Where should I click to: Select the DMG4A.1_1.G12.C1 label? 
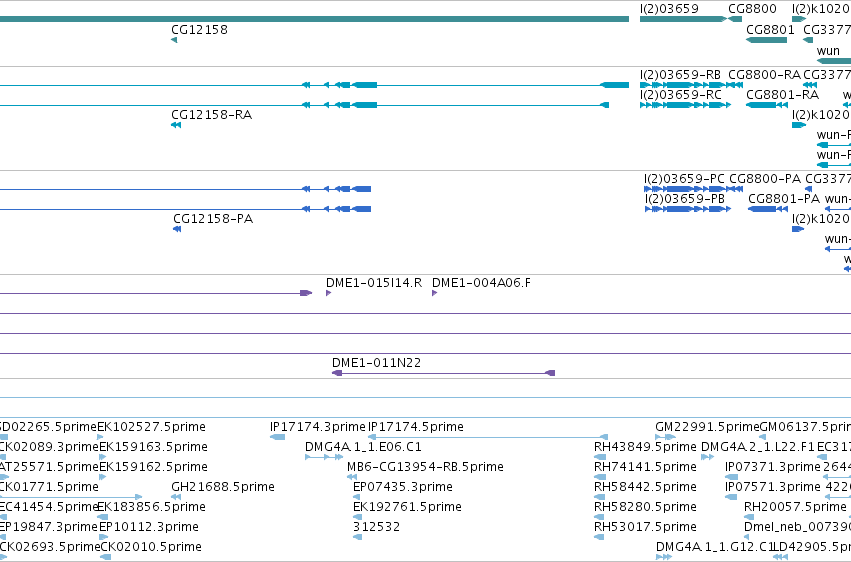(x=714, y=547)
